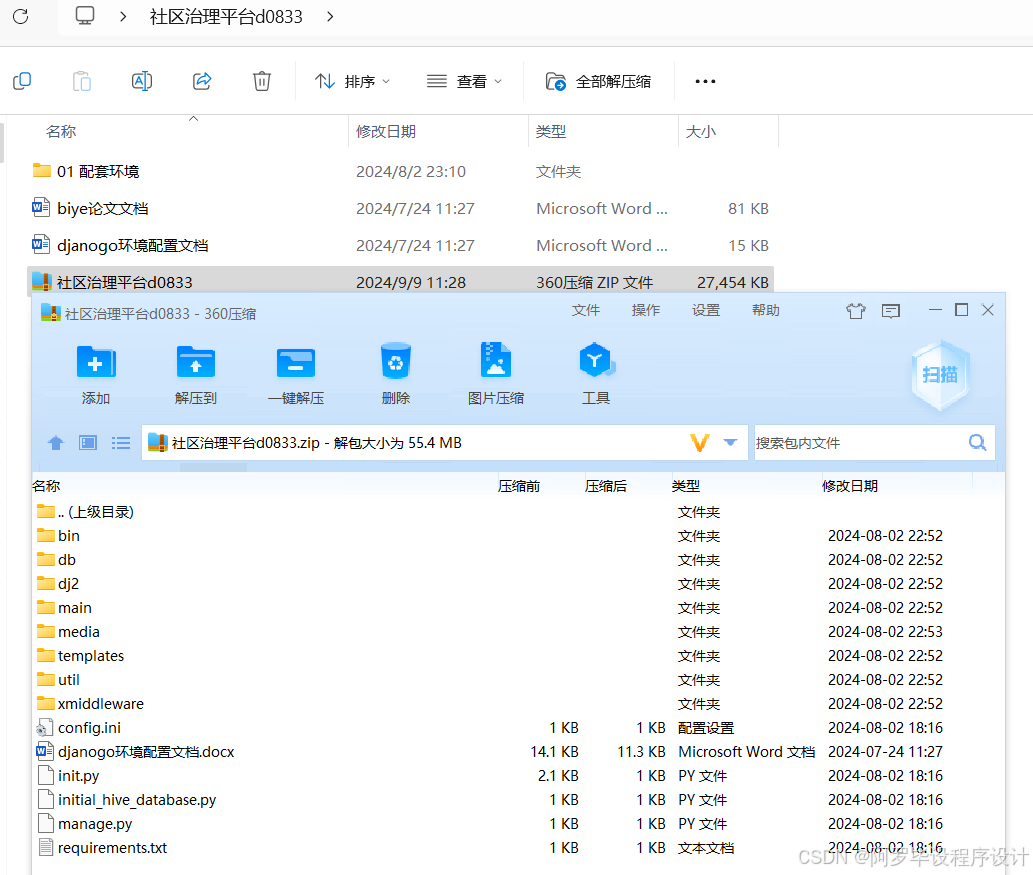Screen dimensions: 1033x875
Task: Switch to large icon view in 360压缩
Action: (x=88, y=443)
